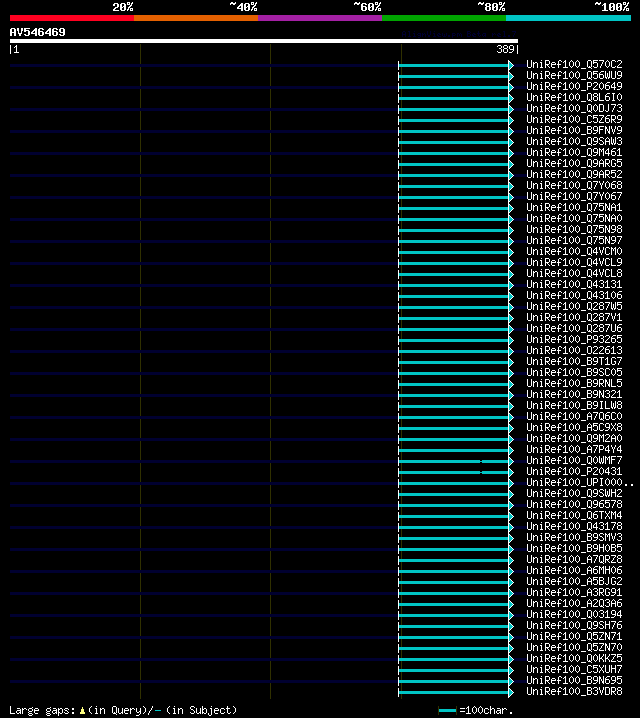Click the UniRef100_B9SC05 label
This screenshot has height=718, width=640.
point(574,372)
